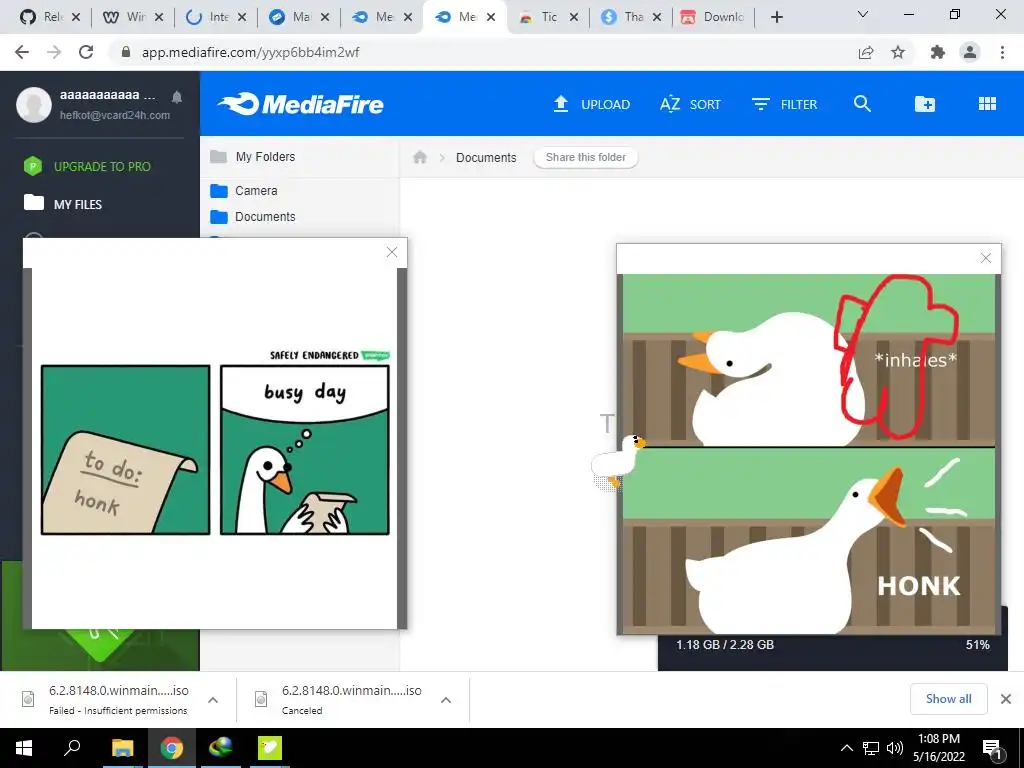Open the Action Center notifications icon
This screenshot has height=768, width=1024.
pyautogui.click(x=992, y=748)
